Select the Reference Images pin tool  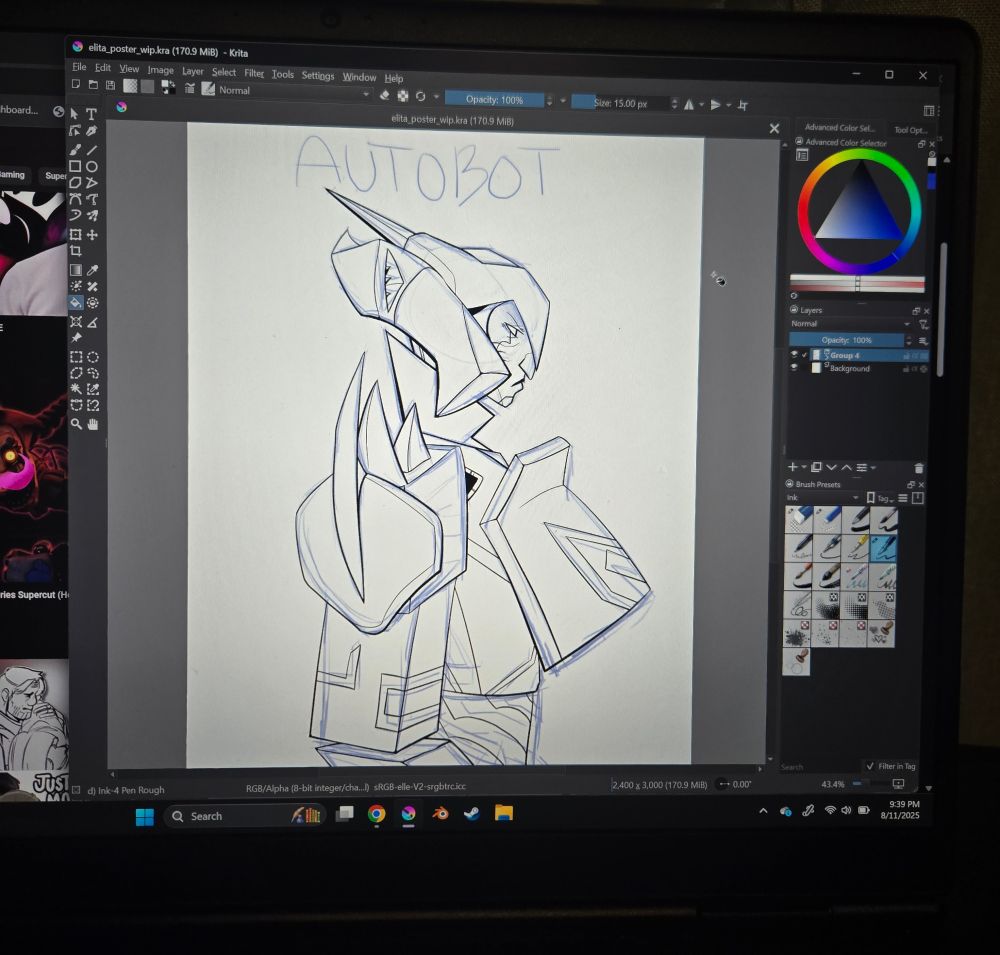click(x=76, y=338)
